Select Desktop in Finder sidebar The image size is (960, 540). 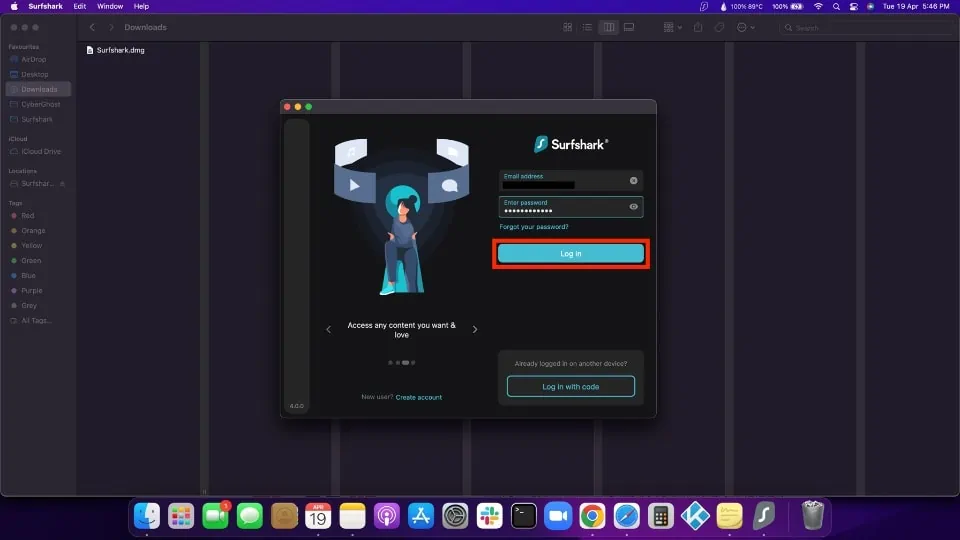[38, 74]
